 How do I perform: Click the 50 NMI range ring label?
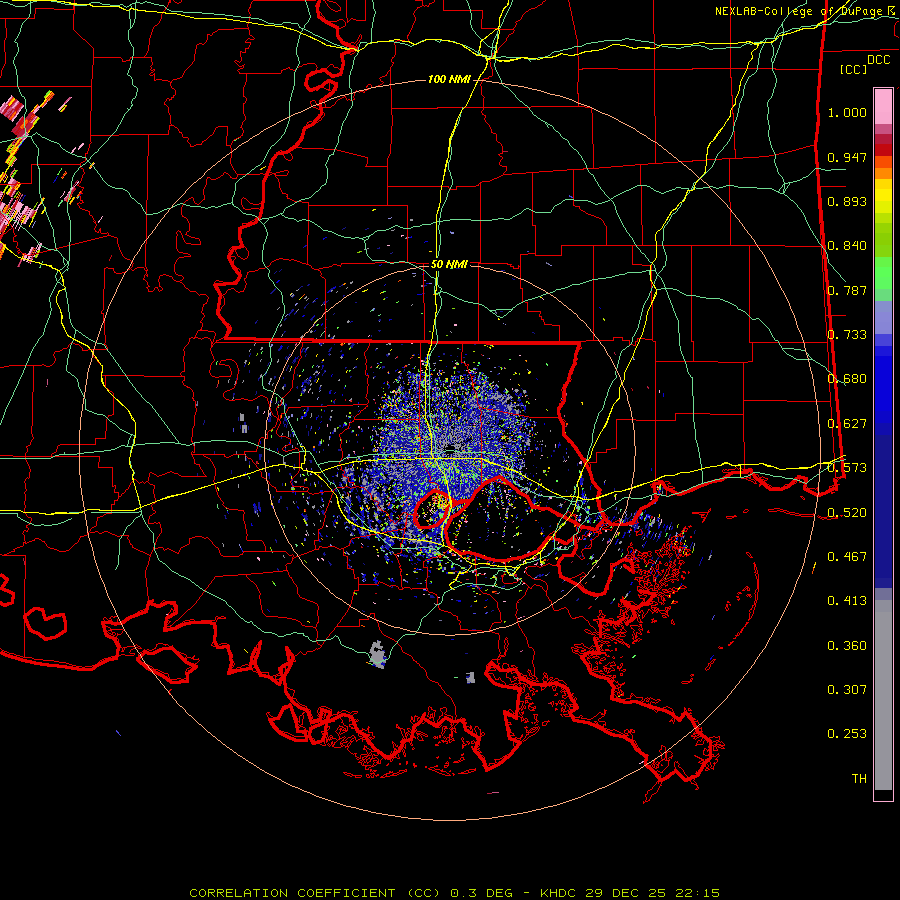click(x=449, y=265)
